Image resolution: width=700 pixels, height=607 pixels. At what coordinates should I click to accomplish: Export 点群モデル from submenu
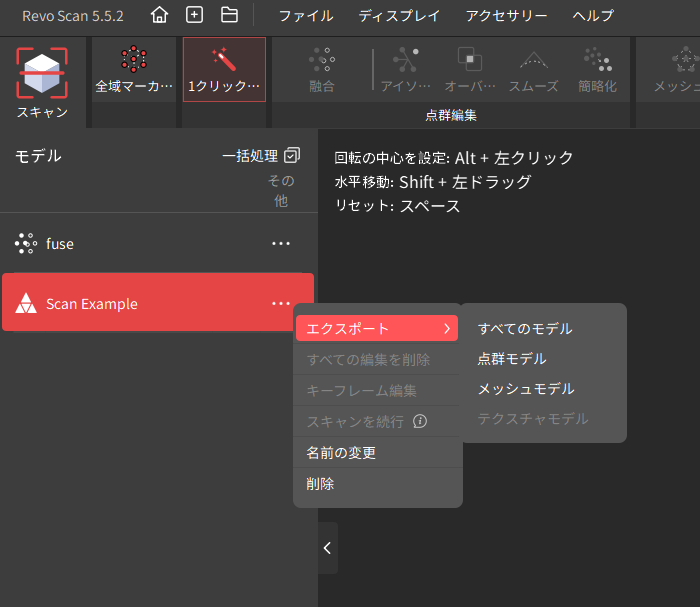coord(512,358)
